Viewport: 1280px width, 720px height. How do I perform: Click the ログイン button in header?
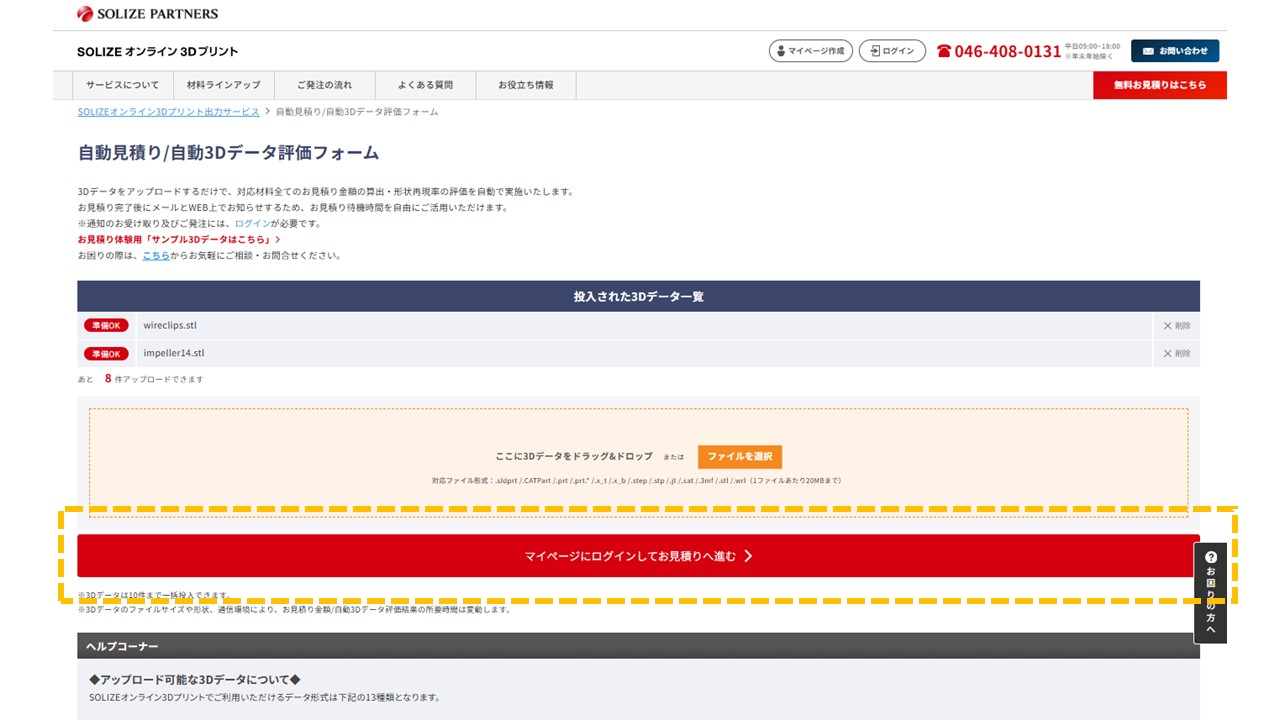pos(892,51)
